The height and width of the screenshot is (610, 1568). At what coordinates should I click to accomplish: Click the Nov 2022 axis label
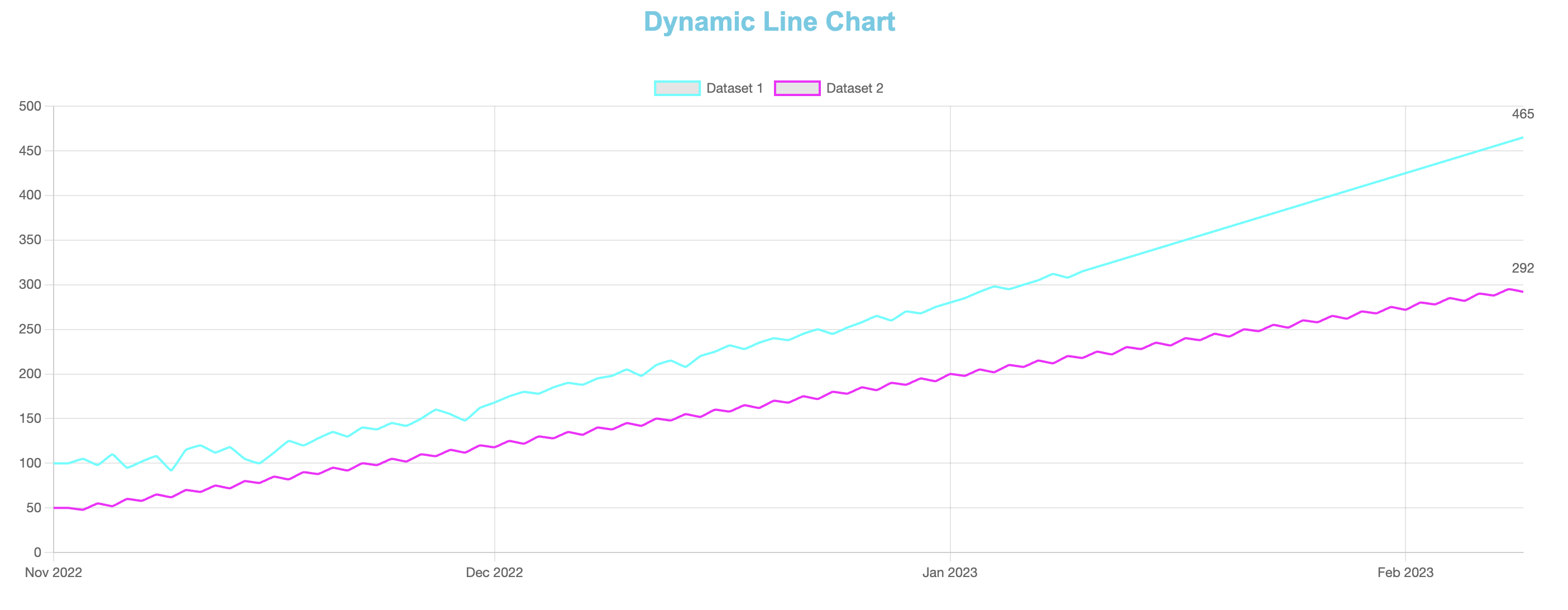[54, 572]
